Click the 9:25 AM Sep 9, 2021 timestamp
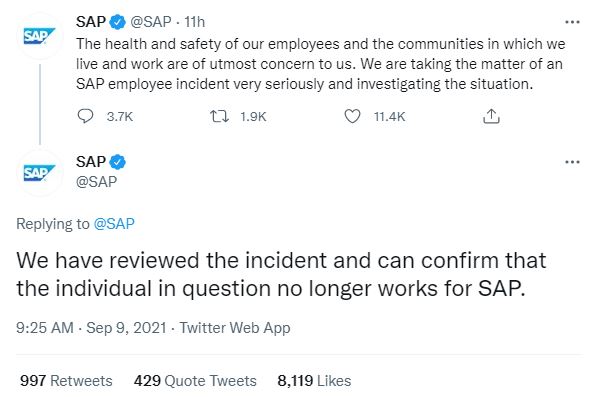Viewport: 598px width, 397px height. [x=91, y=328]
